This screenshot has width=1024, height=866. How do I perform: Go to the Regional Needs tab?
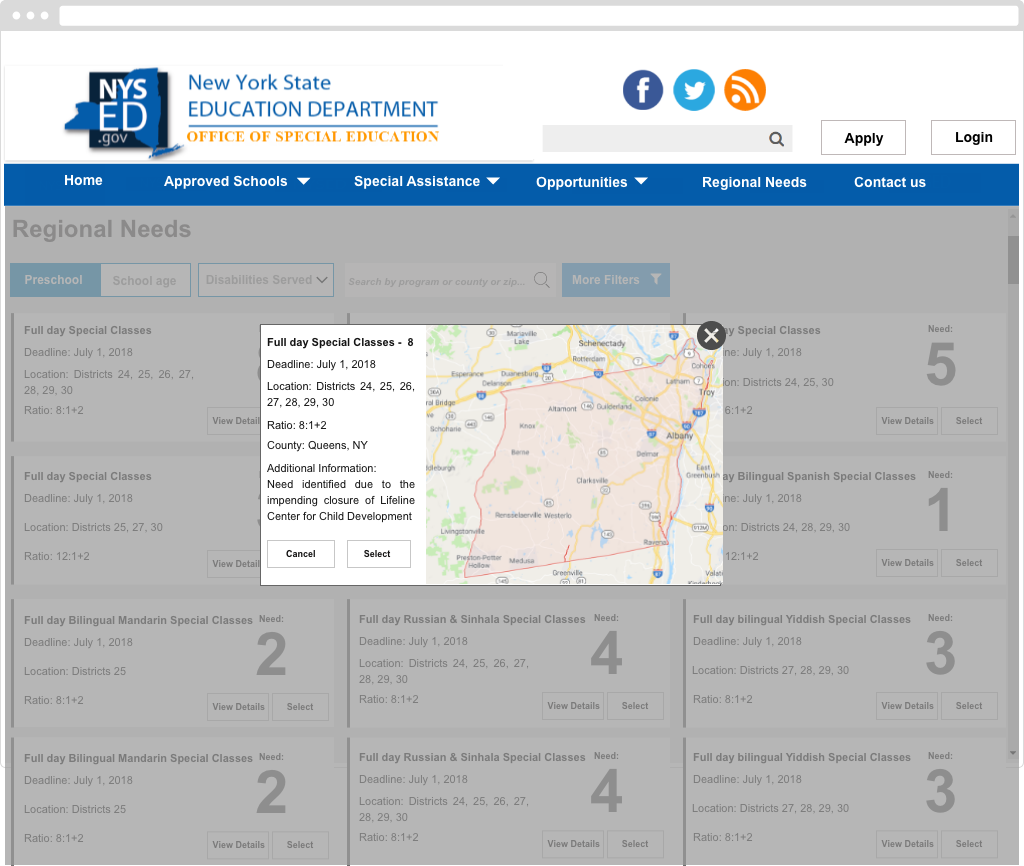pyautogui.click(x=754, y=182)
